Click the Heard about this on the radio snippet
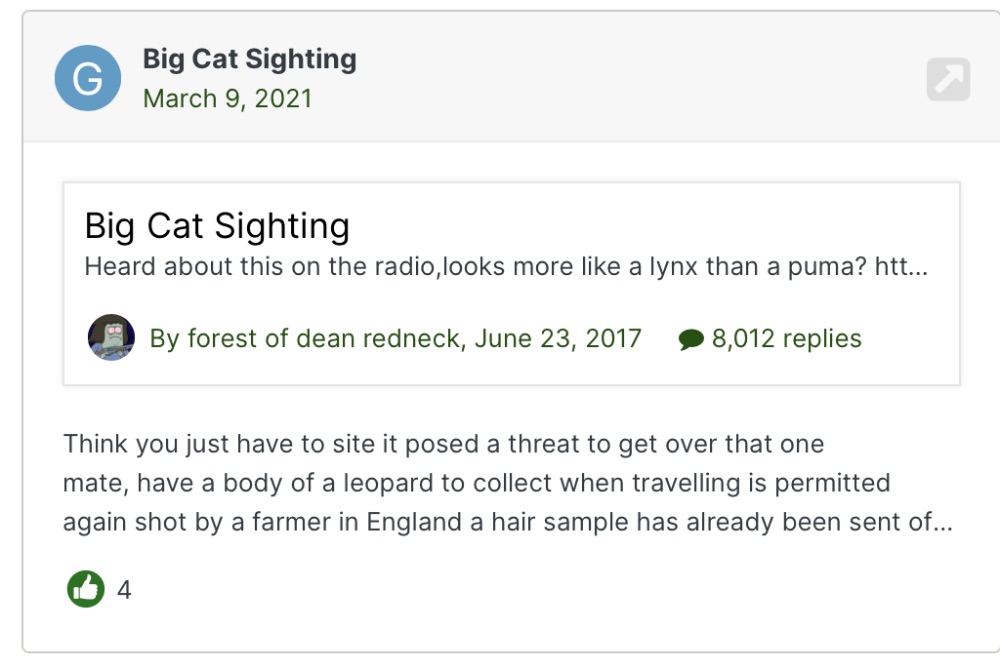The image size is (1000, 668). (x=506, y=266)
